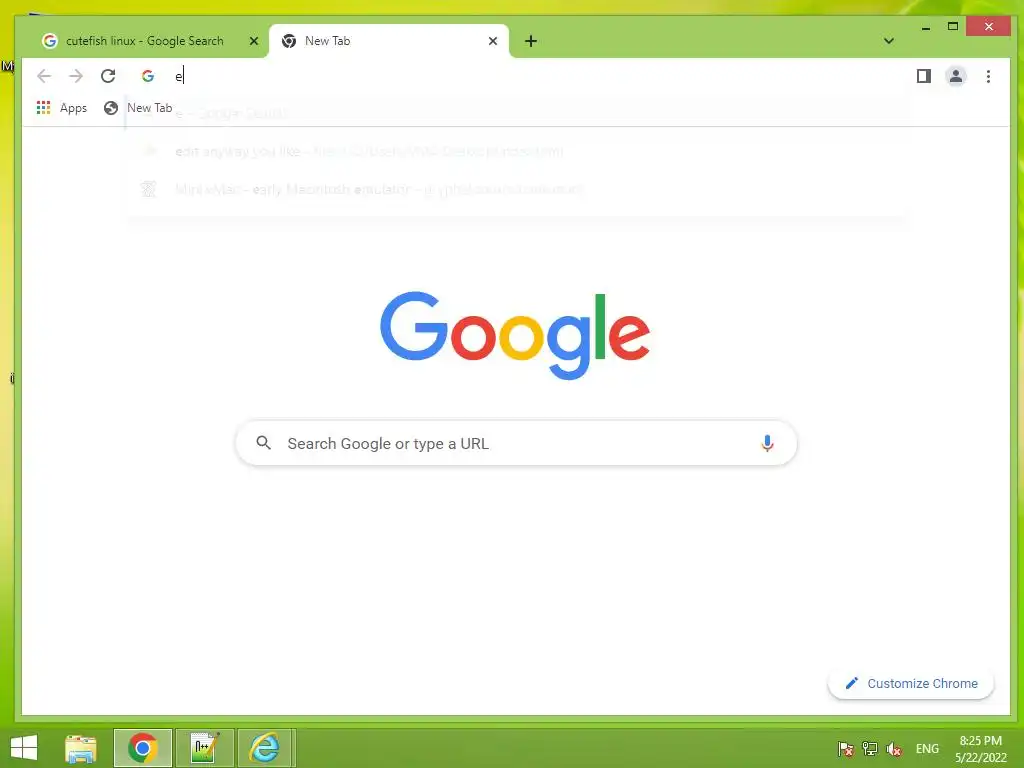Open the Windows Start menu
The height and width of the screenshot is (768, 1024).
point(24,748)
